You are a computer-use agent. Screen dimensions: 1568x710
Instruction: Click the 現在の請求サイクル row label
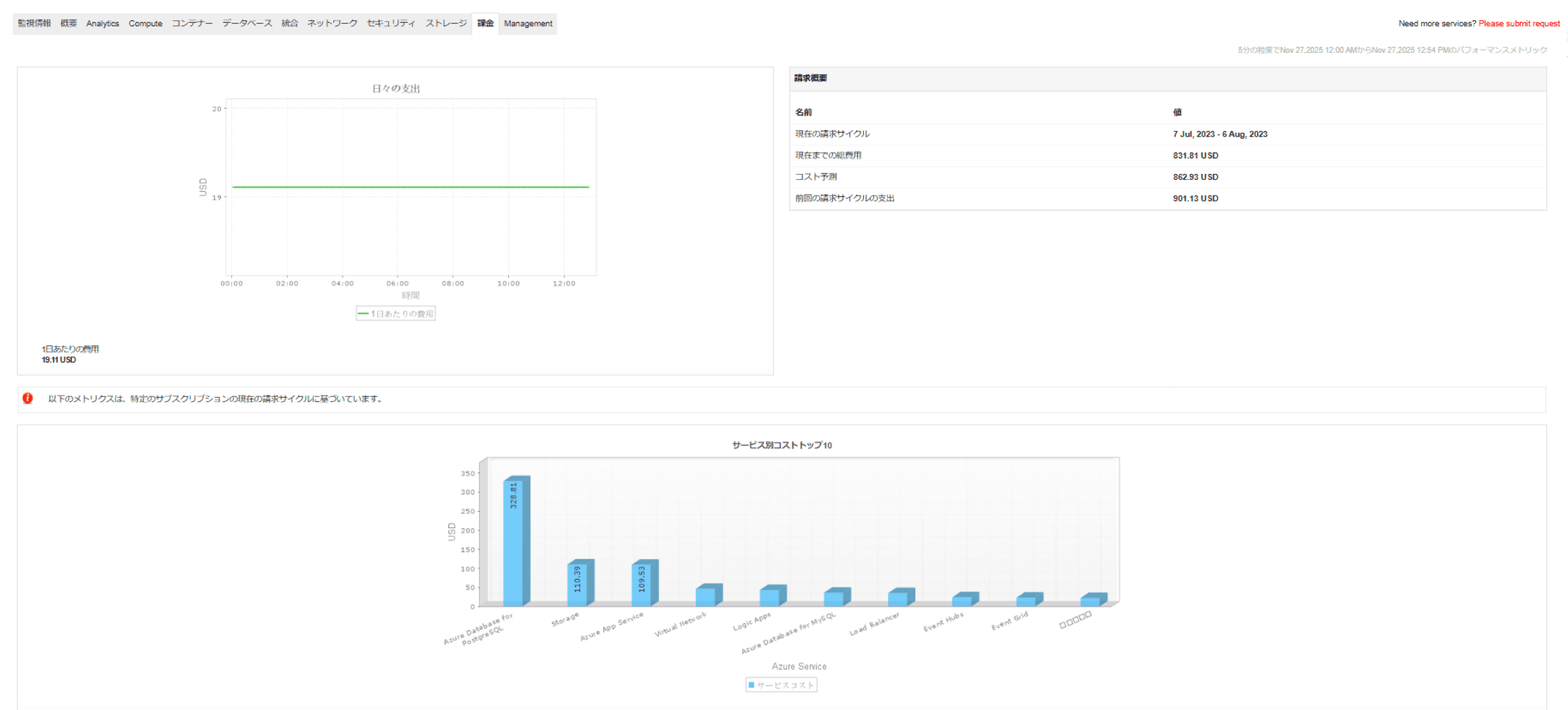click(x=832, y=134)
